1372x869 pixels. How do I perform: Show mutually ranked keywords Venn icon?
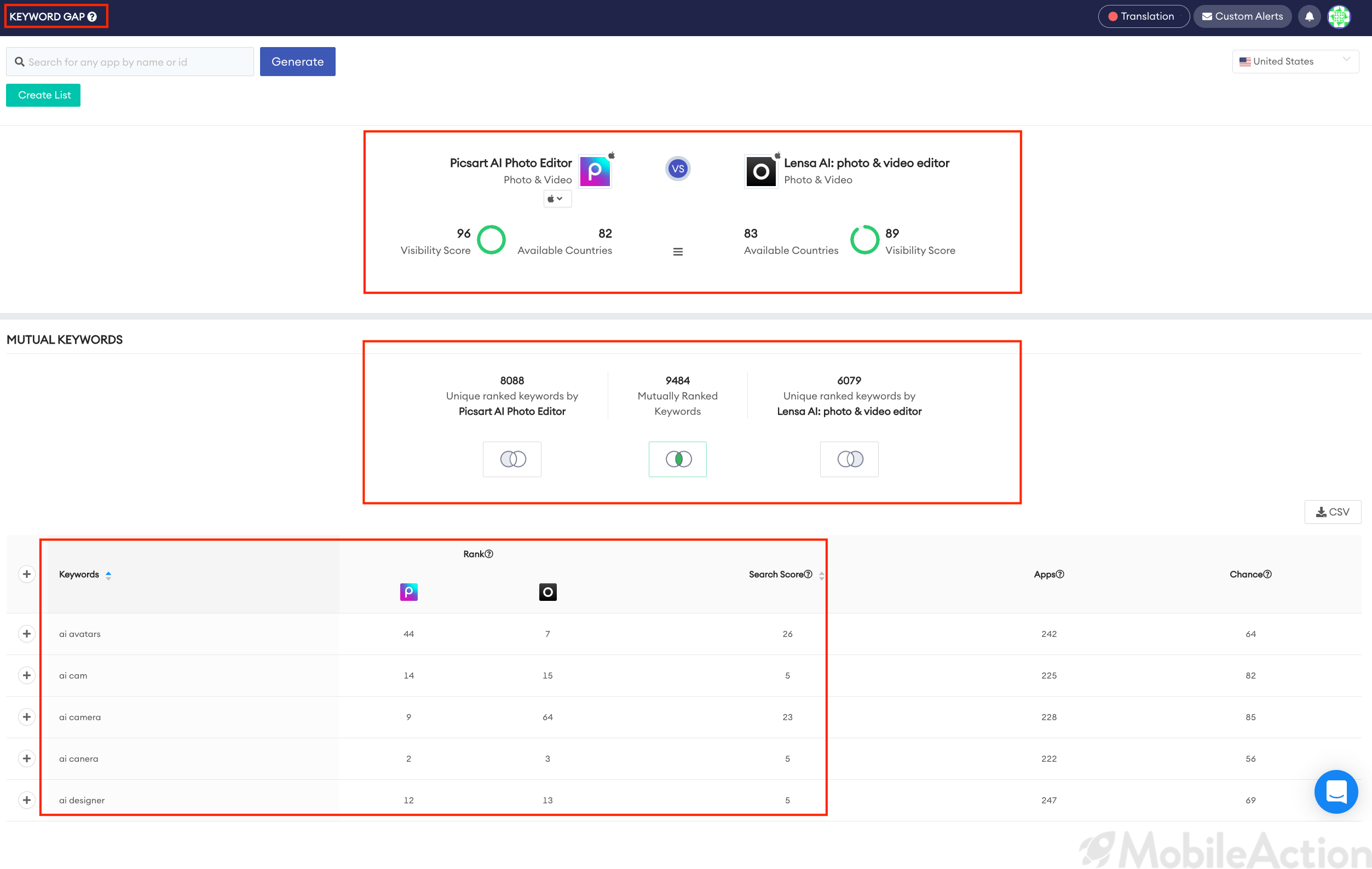[x=677, y=459]
